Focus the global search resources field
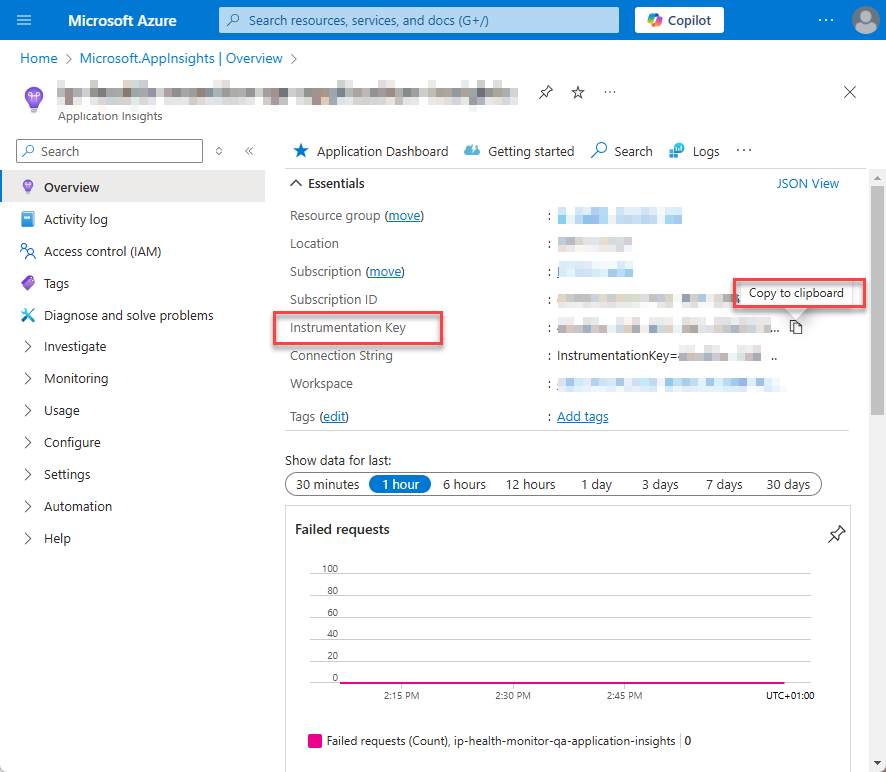This screenshot has width=886, height=772. [419, 20]
